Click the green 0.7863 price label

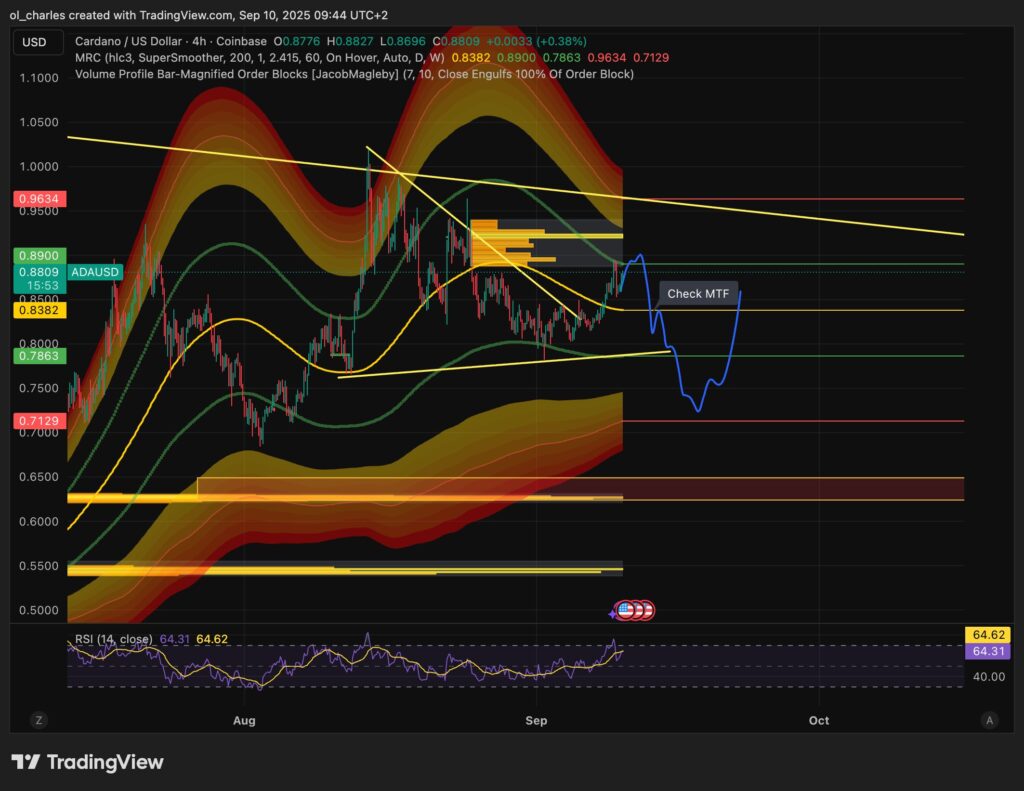coord(37,355)
